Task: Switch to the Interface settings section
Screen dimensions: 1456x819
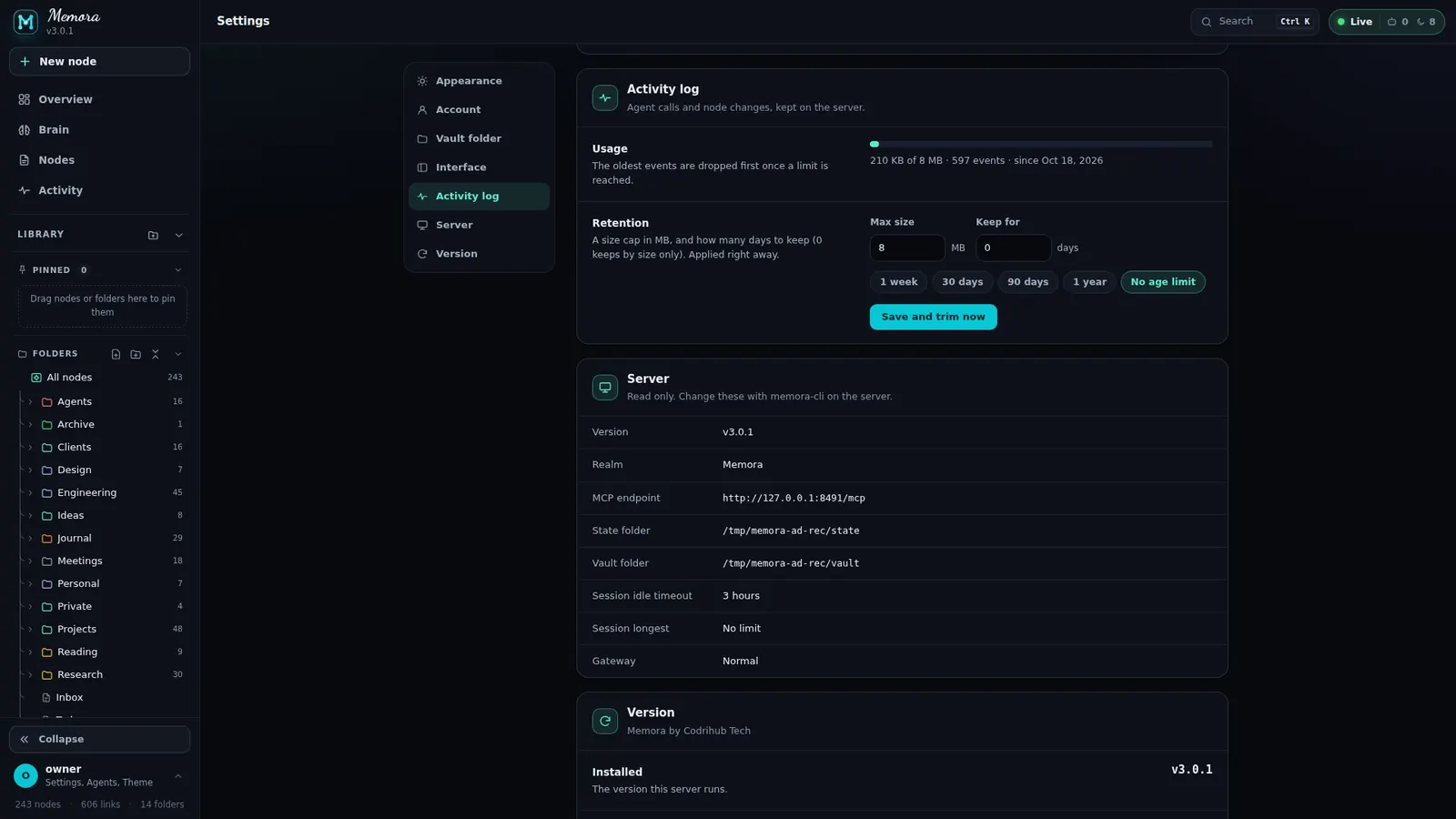Action: tap(479, 167)
